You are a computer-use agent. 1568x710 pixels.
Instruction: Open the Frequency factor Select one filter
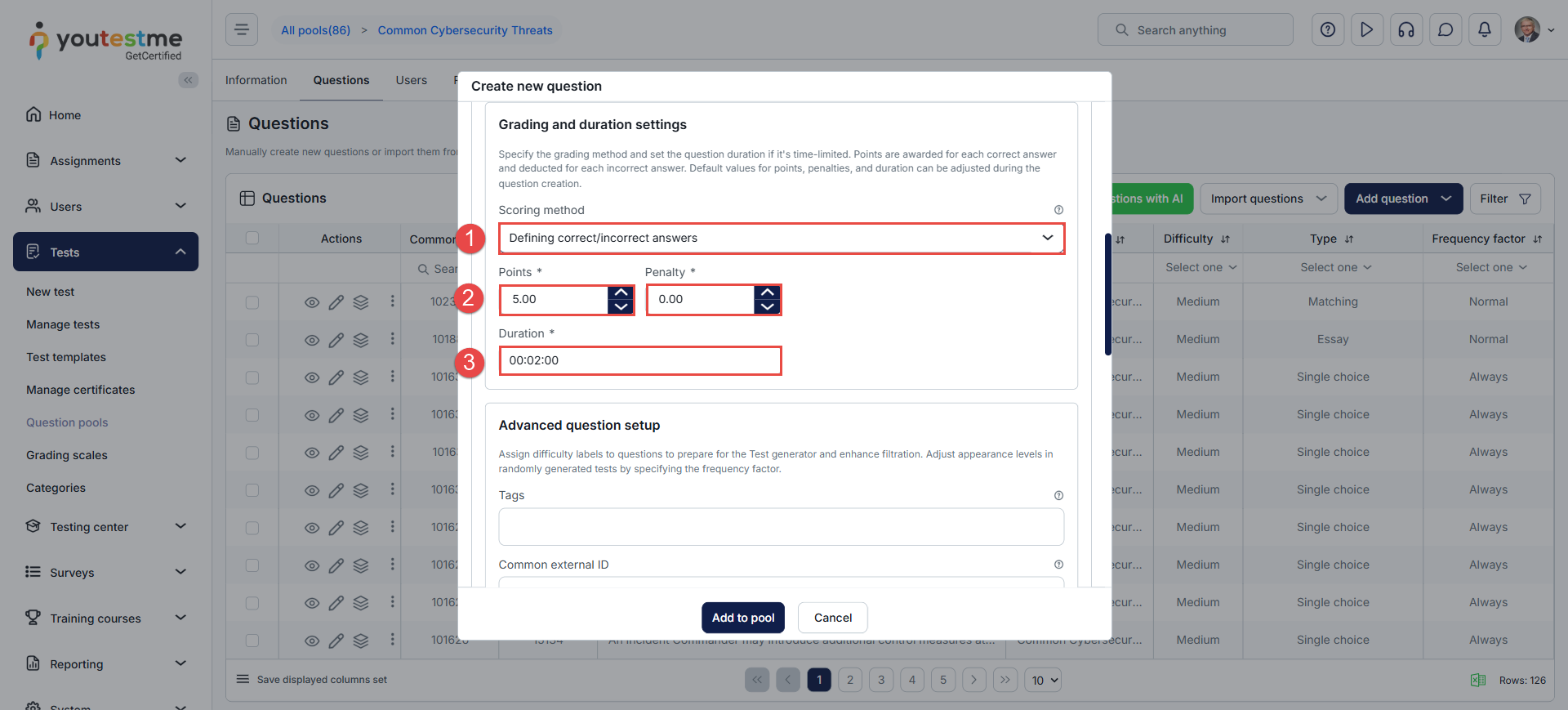coord(1490,267)
